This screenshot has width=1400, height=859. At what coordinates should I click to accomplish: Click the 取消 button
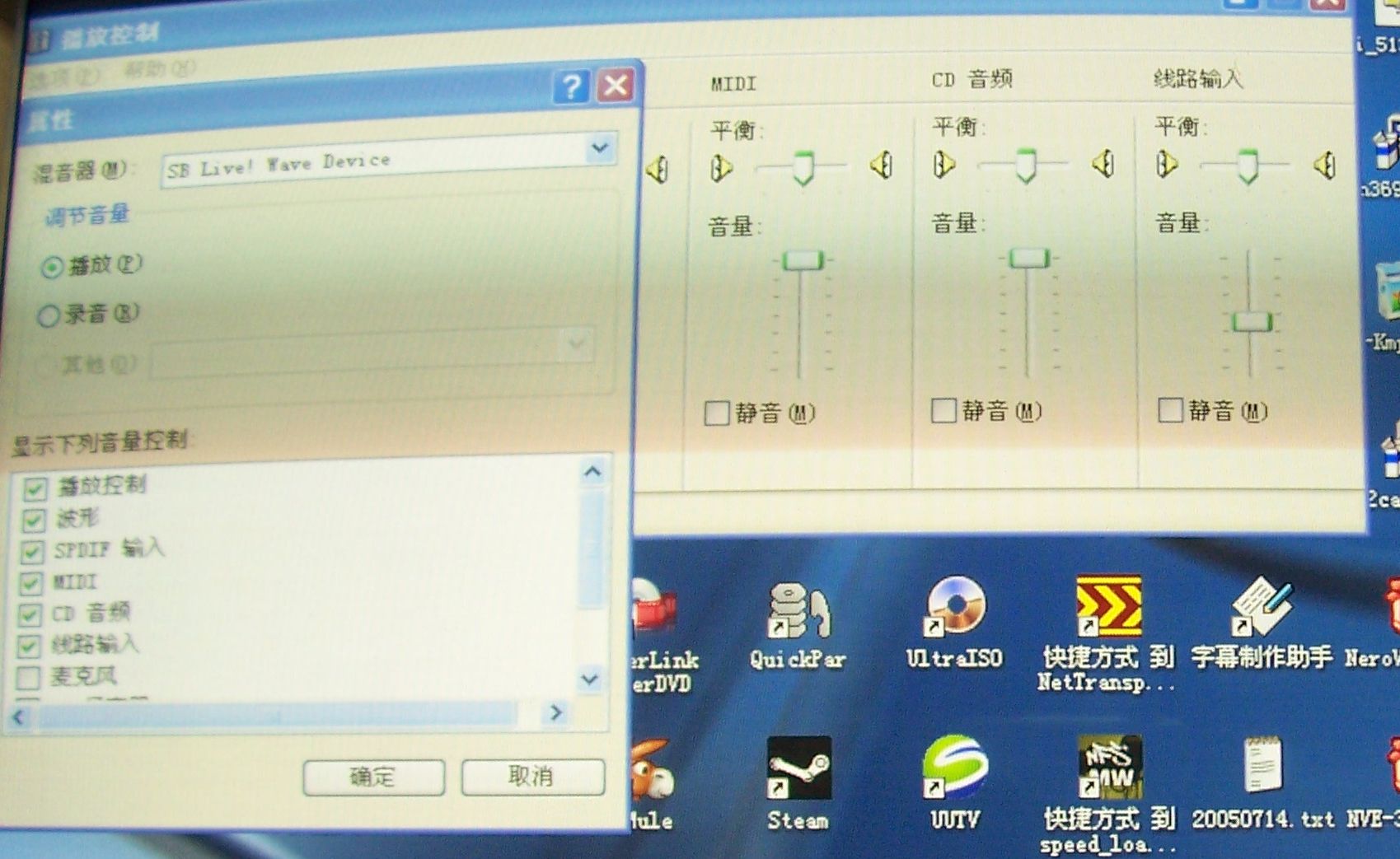(532, 776)
